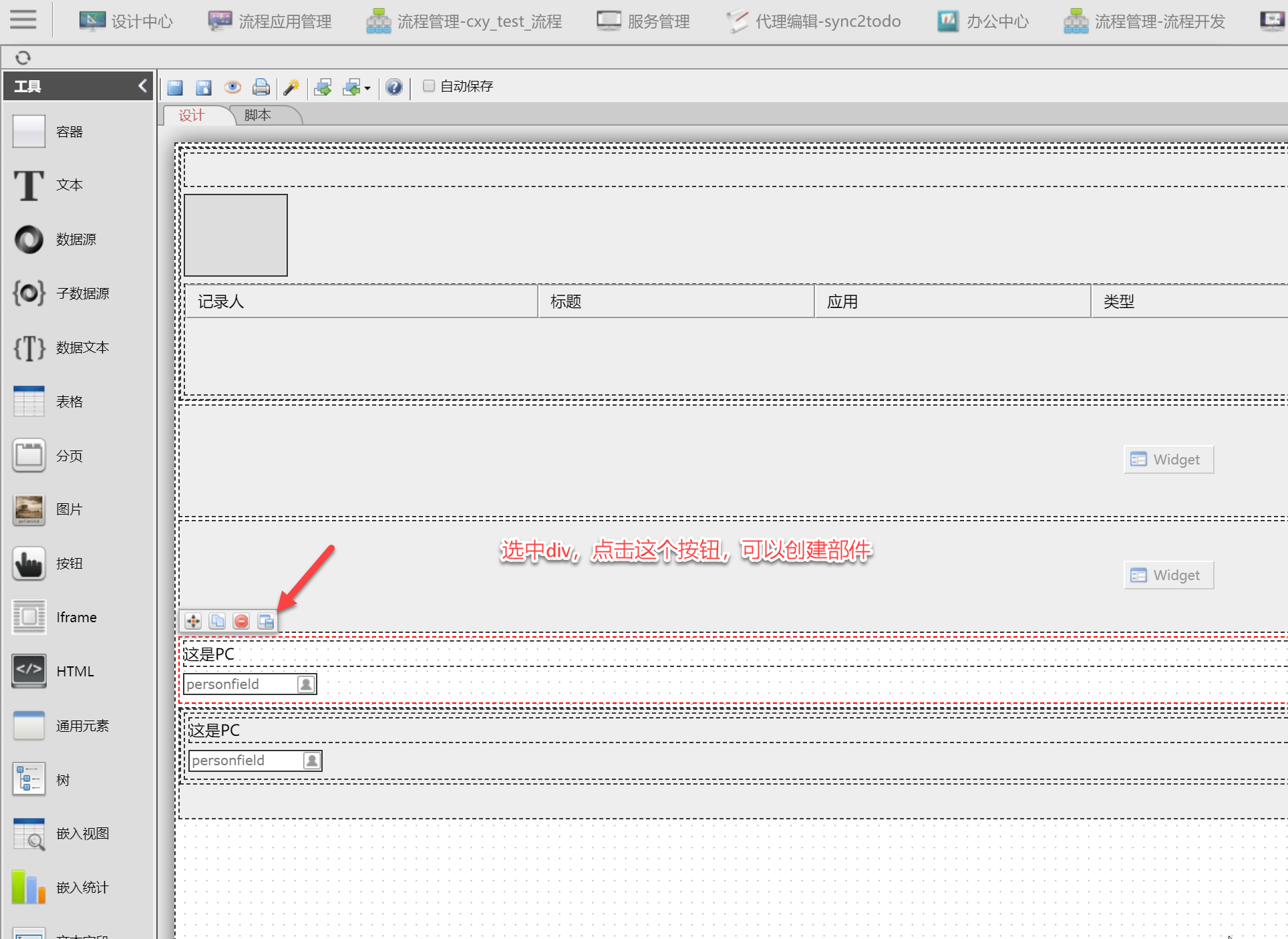Select the Iframe tool
Image resolution: width=1288 pixels, height=939 pixels.
(54, 618)
